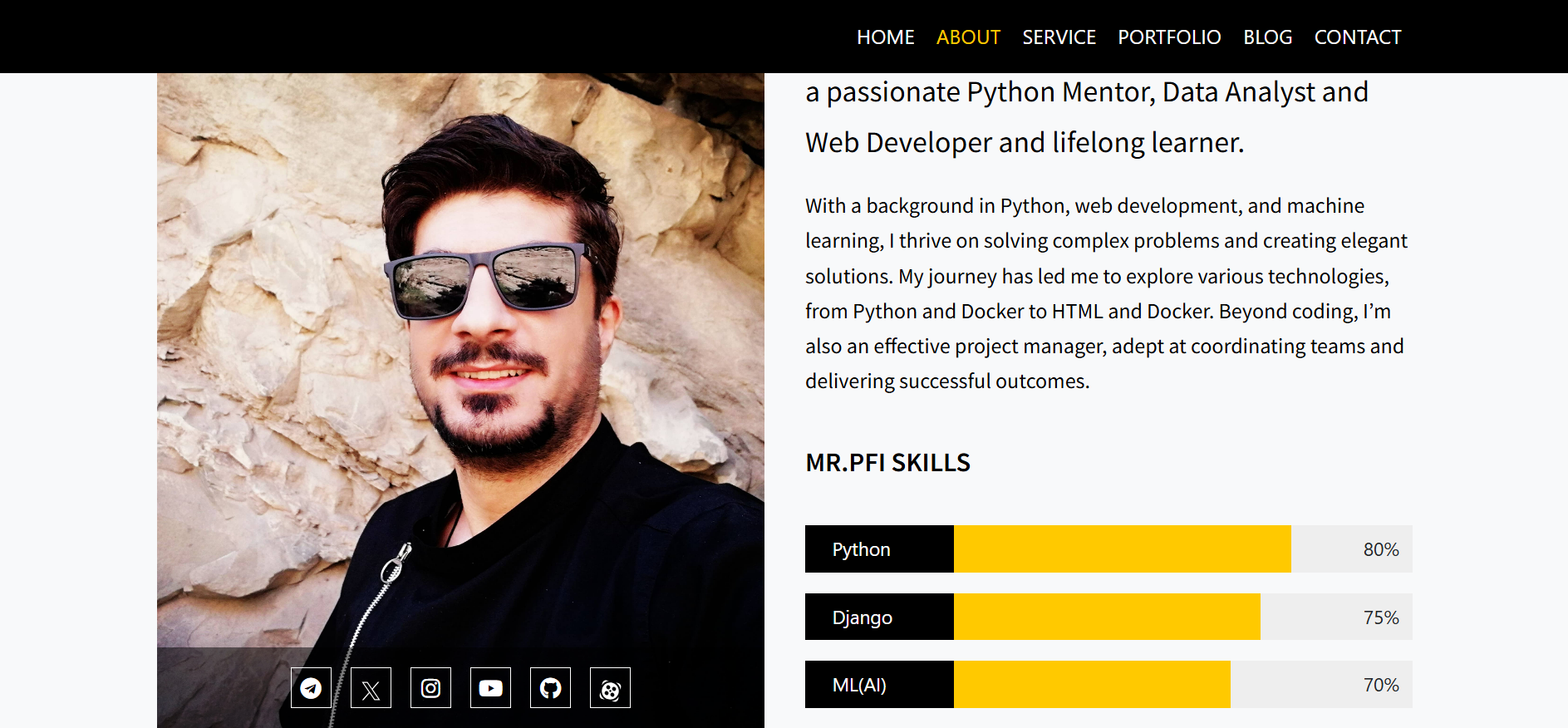
Task: Click the "MR.PFI SKILLS" heading
Action: (887, 463)
